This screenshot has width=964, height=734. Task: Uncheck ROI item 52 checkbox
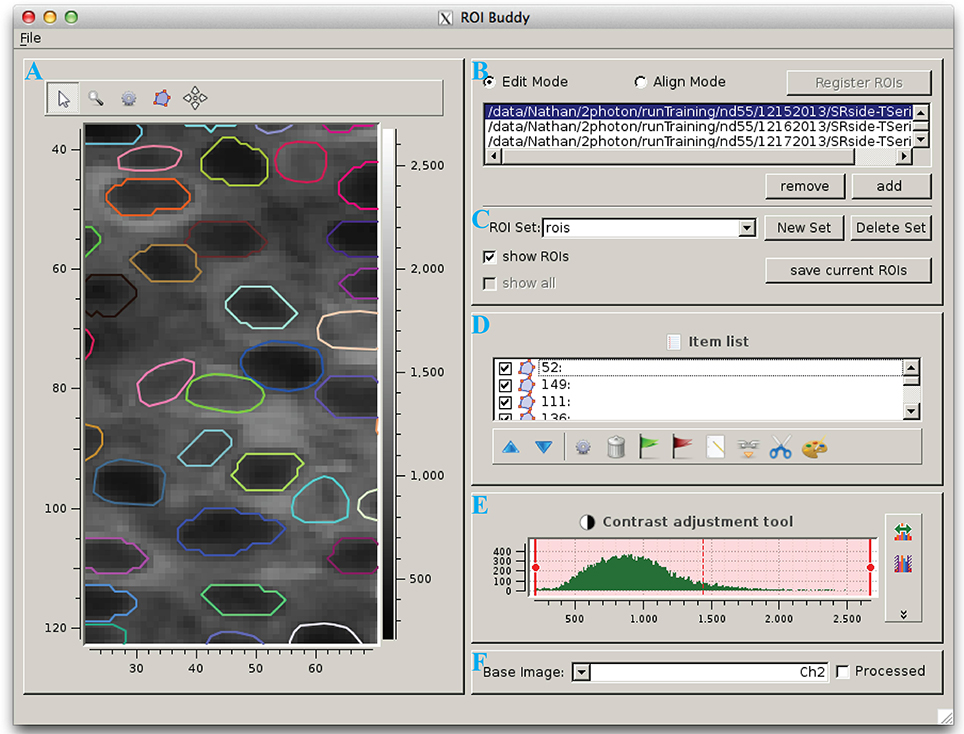505,368
